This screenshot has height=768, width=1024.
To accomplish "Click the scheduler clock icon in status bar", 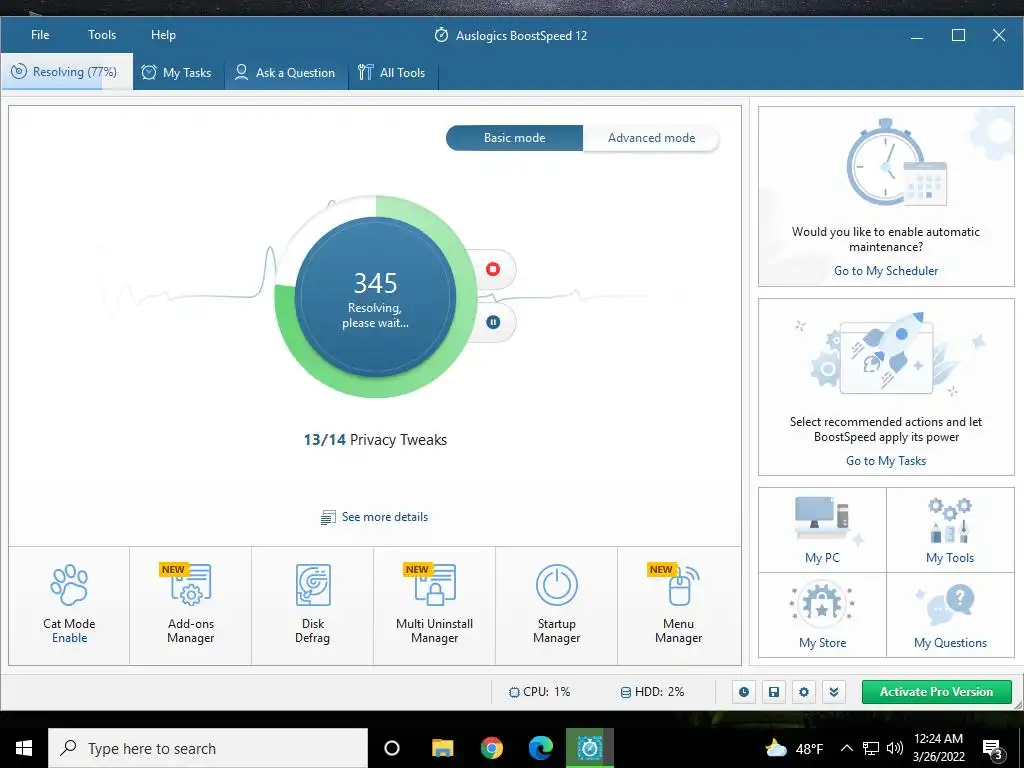I will tap(744, 692).
